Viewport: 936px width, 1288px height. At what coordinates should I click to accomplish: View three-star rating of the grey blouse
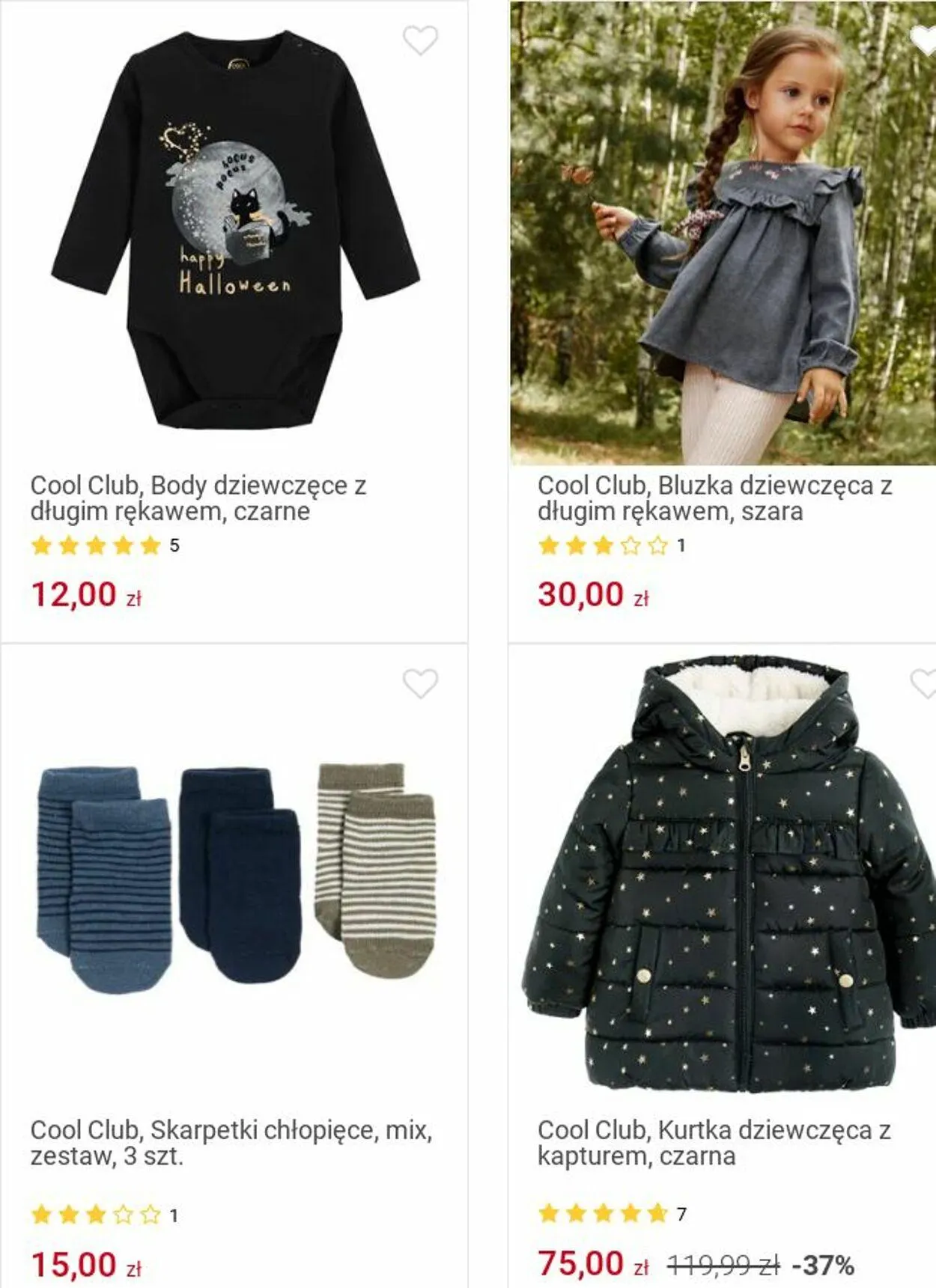tap(612, 546)
